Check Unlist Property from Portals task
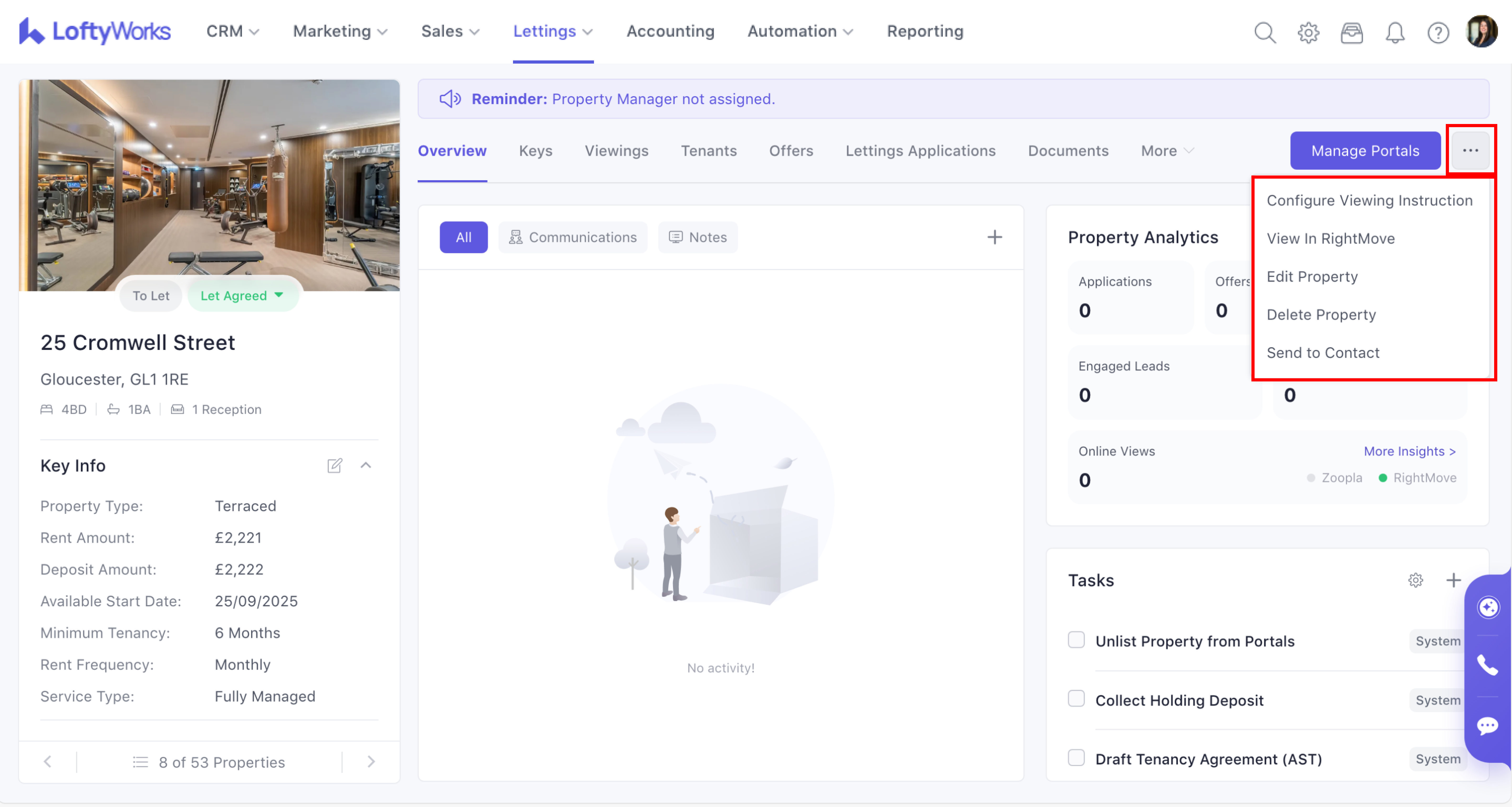1512x807 pixels. click(1076, 640)
